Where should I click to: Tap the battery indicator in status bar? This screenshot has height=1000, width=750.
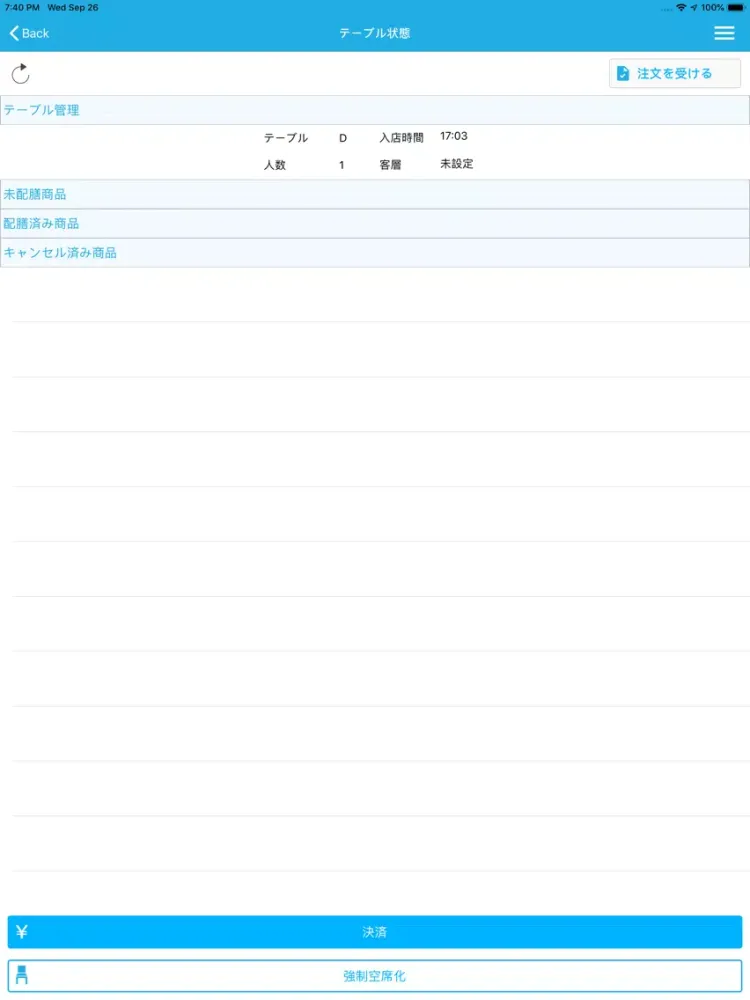click(x=735, y=8)
